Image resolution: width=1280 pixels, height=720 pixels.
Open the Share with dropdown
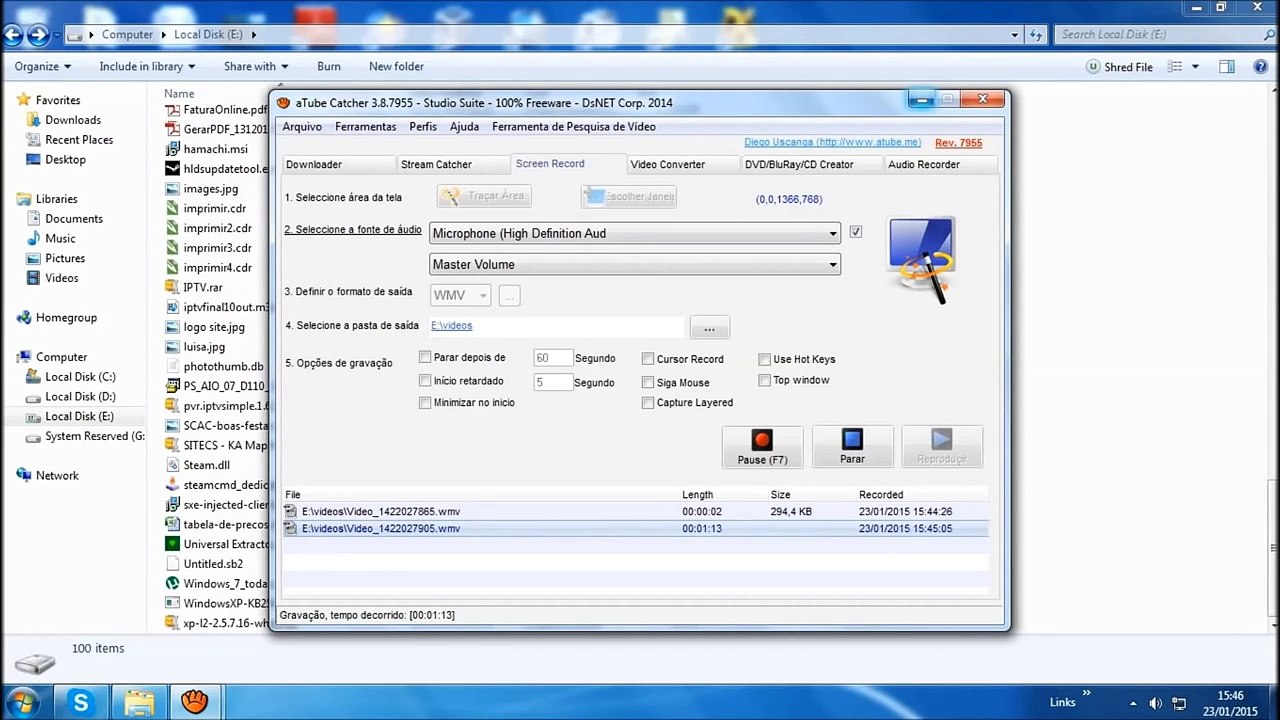tap(256, 67)
